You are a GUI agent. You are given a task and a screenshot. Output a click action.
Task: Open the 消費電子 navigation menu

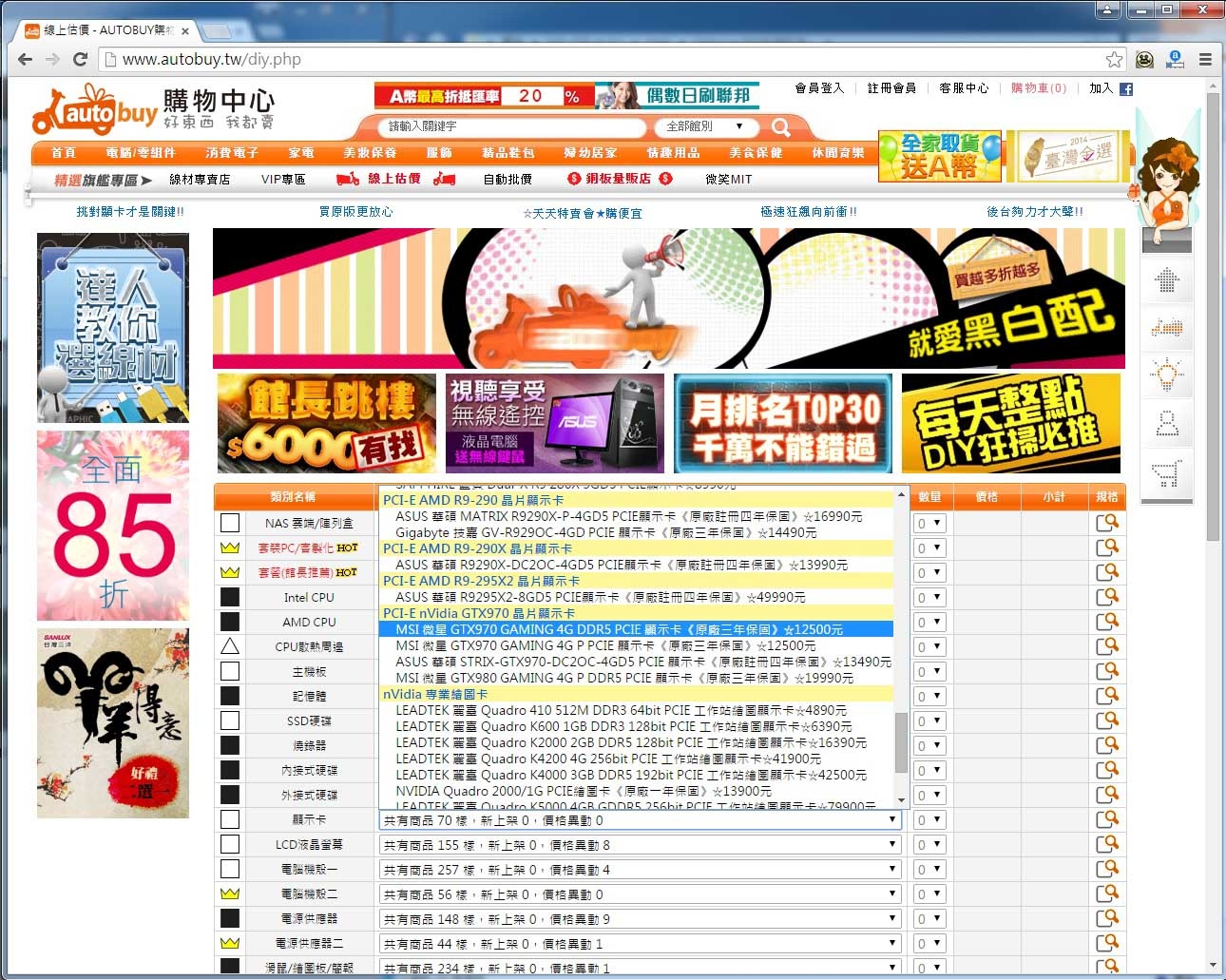pyautogui.click(x=231, y=152)
